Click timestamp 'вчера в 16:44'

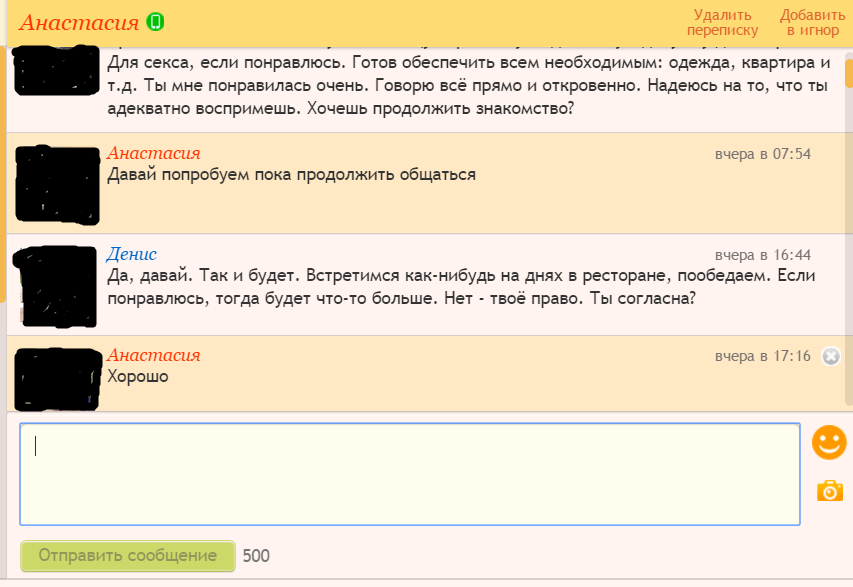[x=762, y=255]
